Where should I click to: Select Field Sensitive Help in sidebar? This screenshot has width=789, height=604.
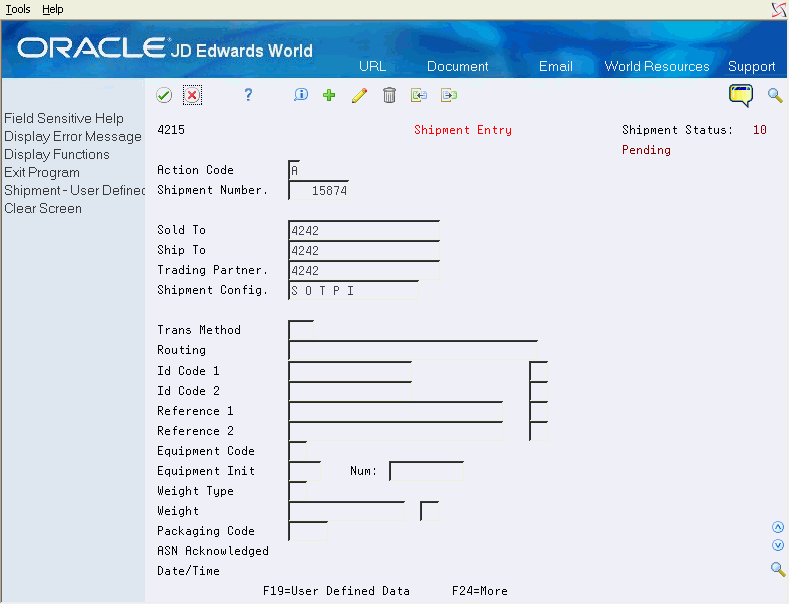pyautogui.click(x=64, y=118)
